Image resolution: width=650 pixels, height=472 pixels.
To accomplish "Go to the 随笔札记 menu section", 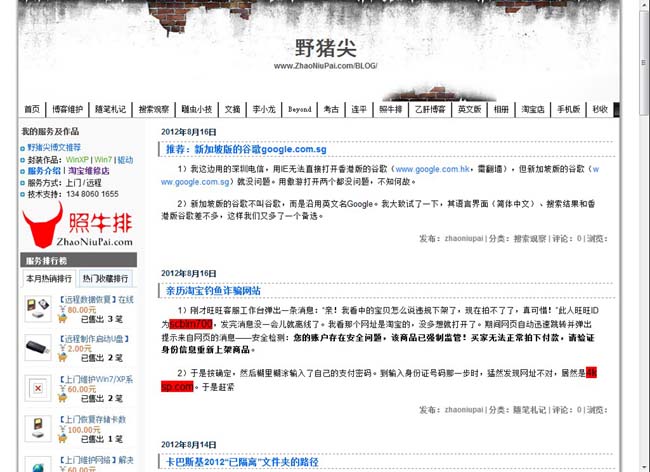I will tap(110, 109).
